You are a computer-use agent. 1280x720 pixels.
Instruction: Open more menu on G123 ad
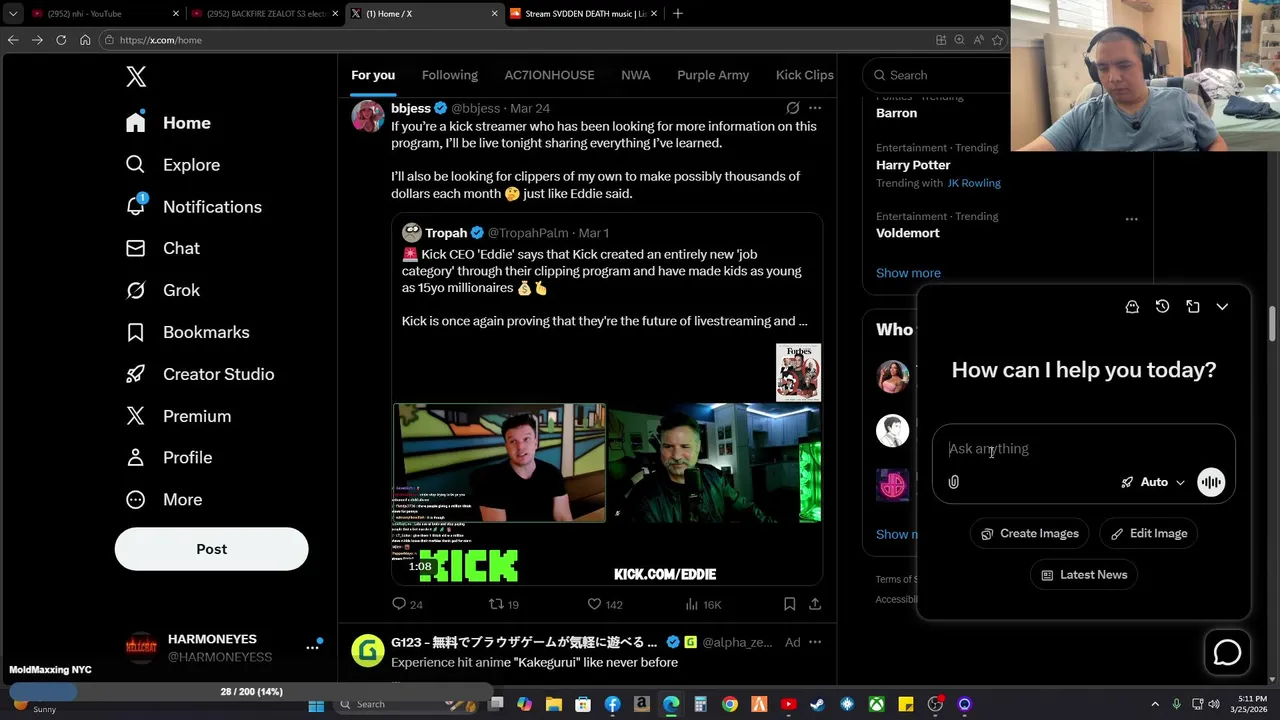coord(815,642)
